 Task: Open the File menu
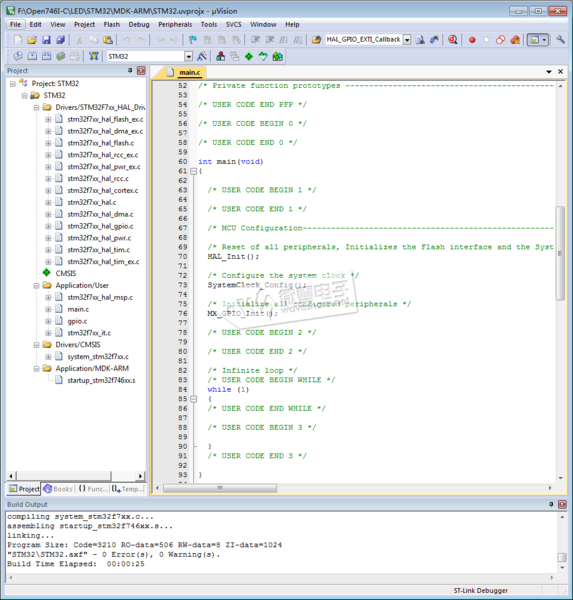pyautogui.click(x=15, y=24)
